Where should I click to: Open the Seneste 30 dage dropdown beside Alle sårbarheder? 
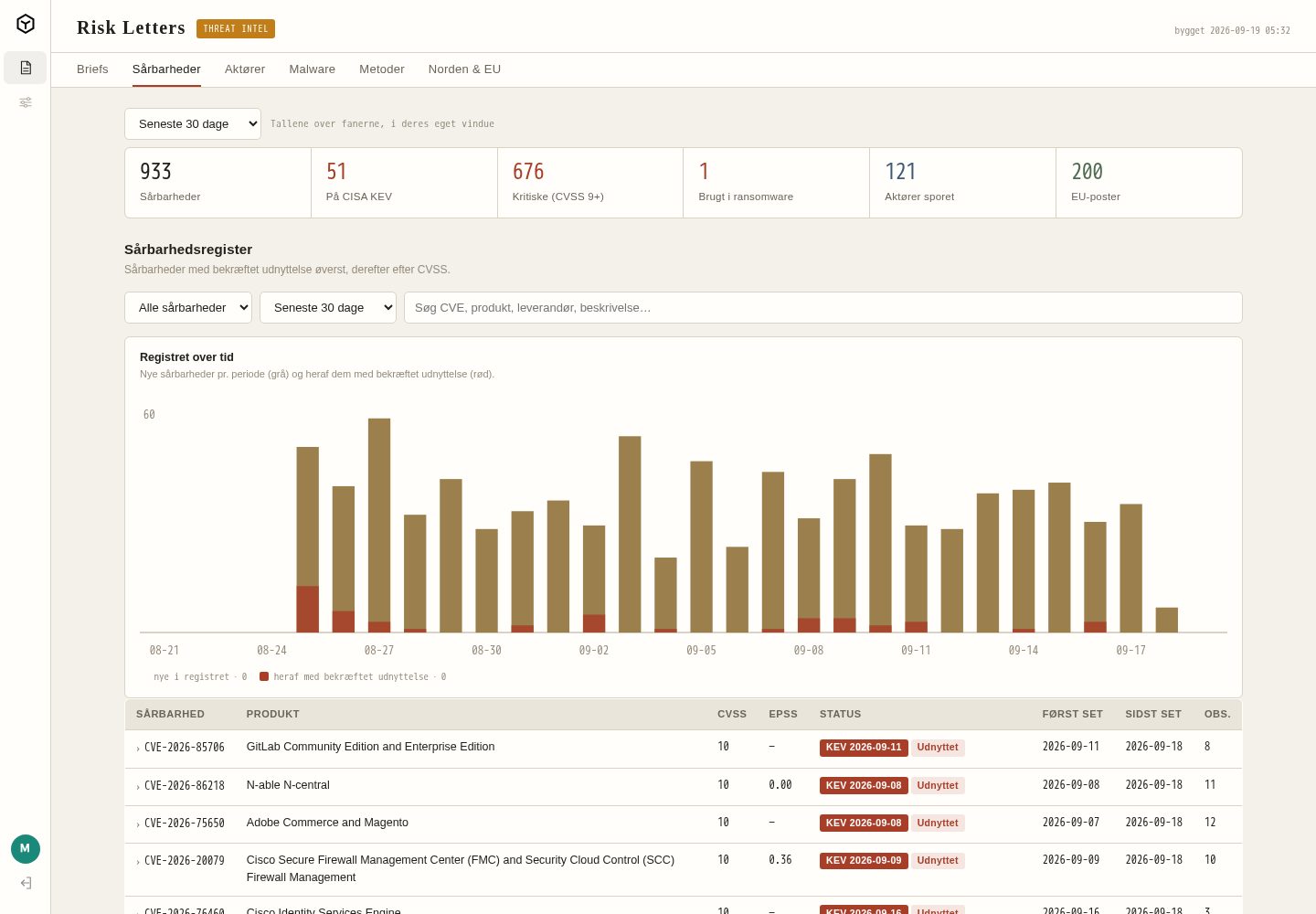click(x=328, y=308)
